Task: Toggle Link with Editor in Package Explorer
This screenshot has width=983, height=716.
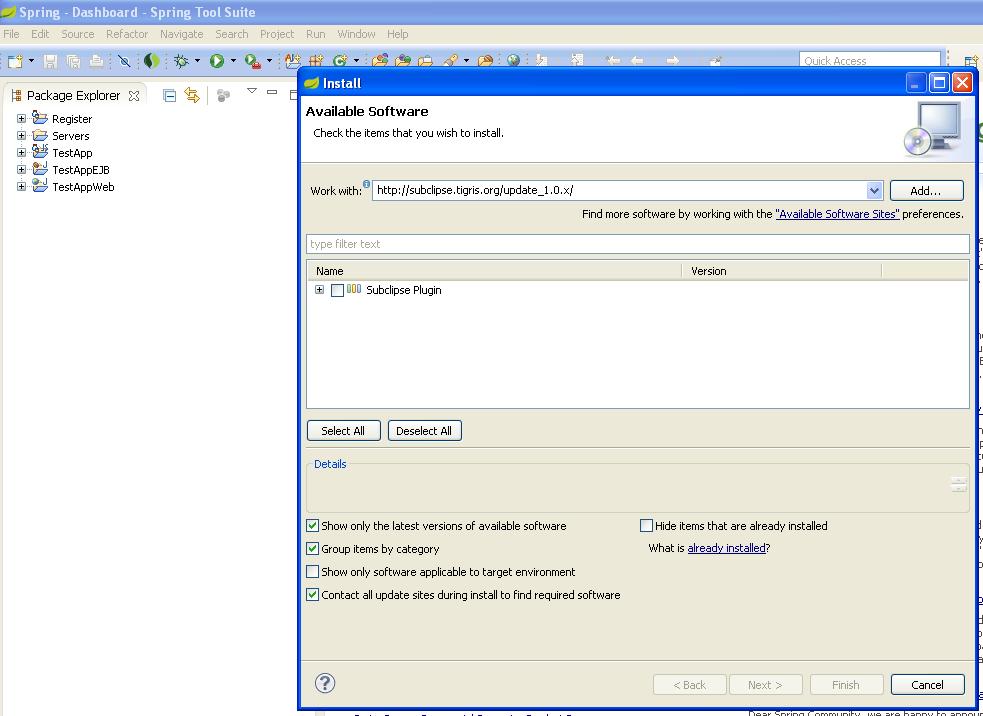Action: coord(191,94)
